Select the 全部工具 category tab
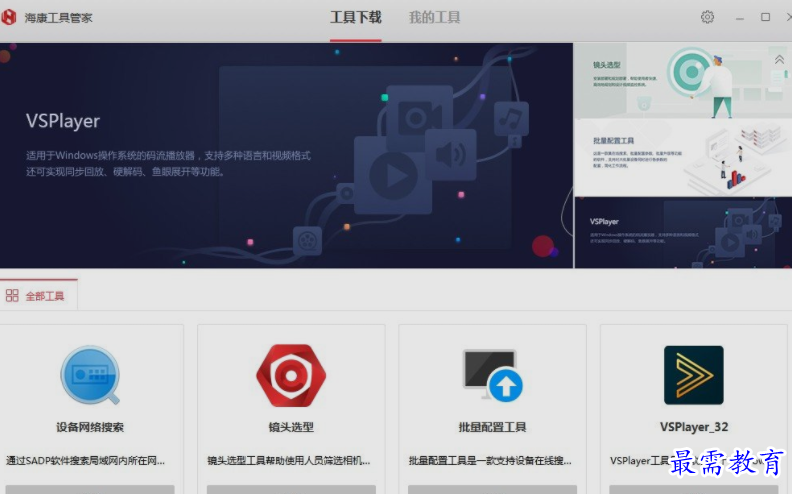This screenshot has height=494, width=792. pos(38,295)
